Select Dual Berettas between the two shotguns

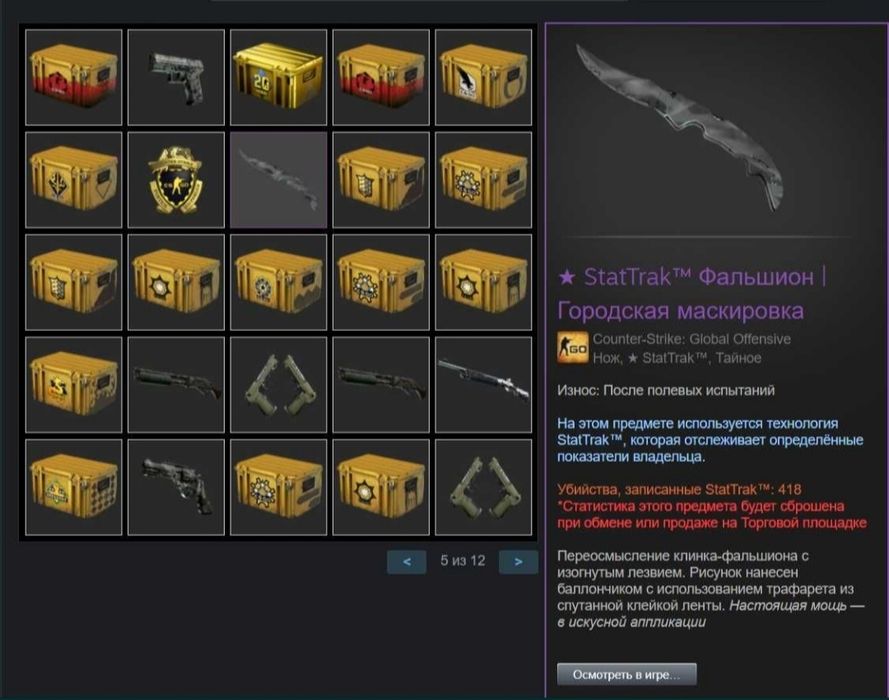click(278, 384)
